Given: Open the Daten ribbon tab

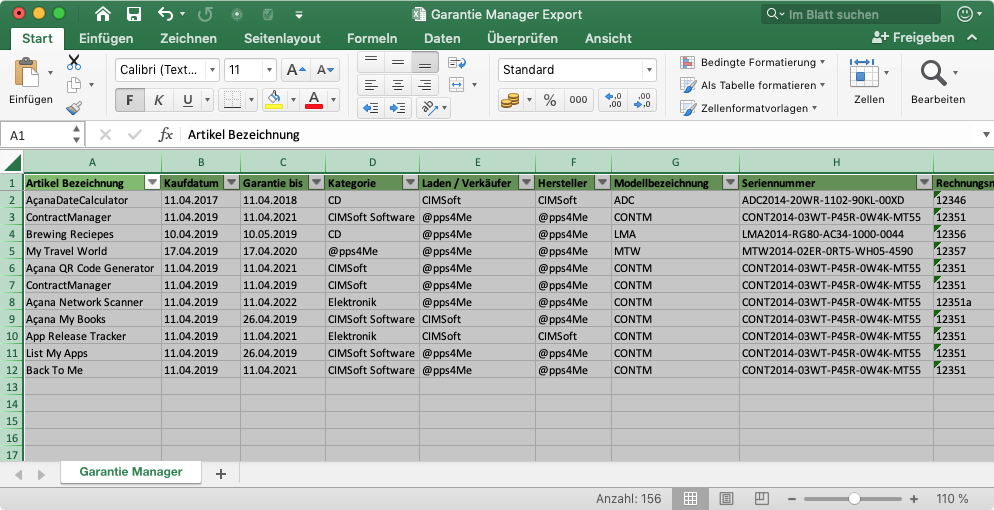Looking at the screenshot, I should 442,38.
